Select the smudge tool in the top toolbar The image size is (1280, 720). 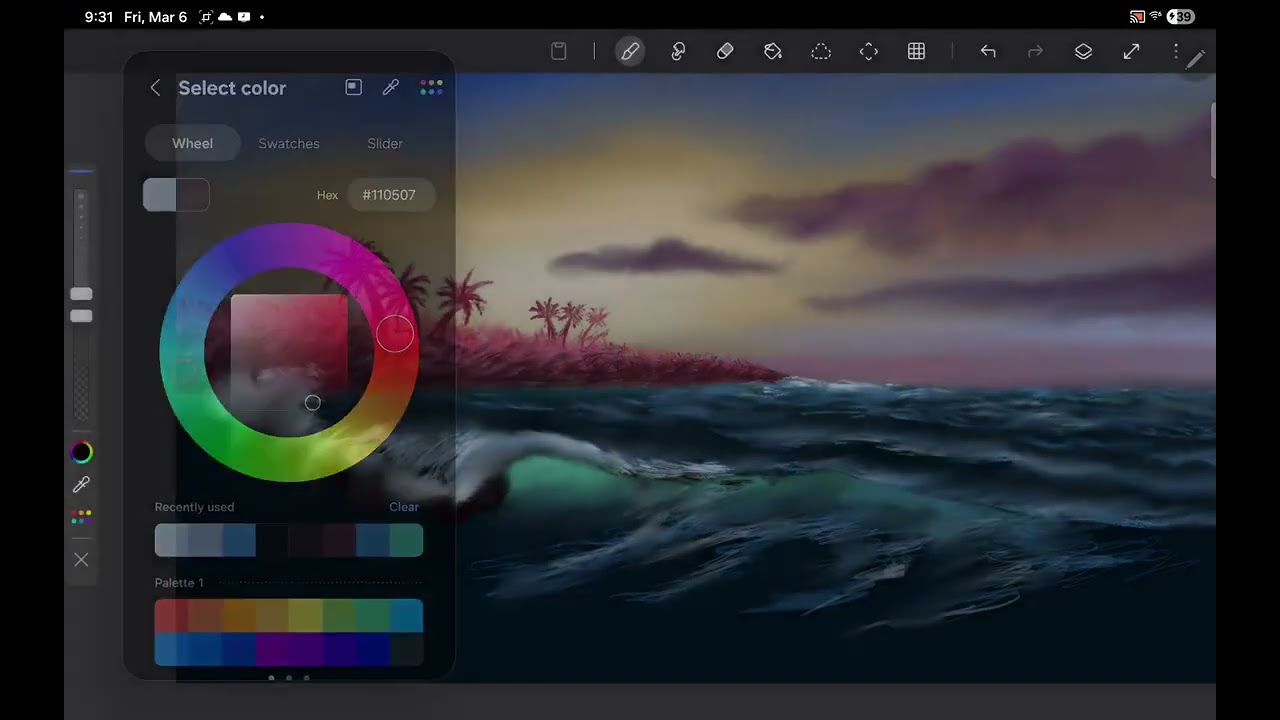coord(678,51)
